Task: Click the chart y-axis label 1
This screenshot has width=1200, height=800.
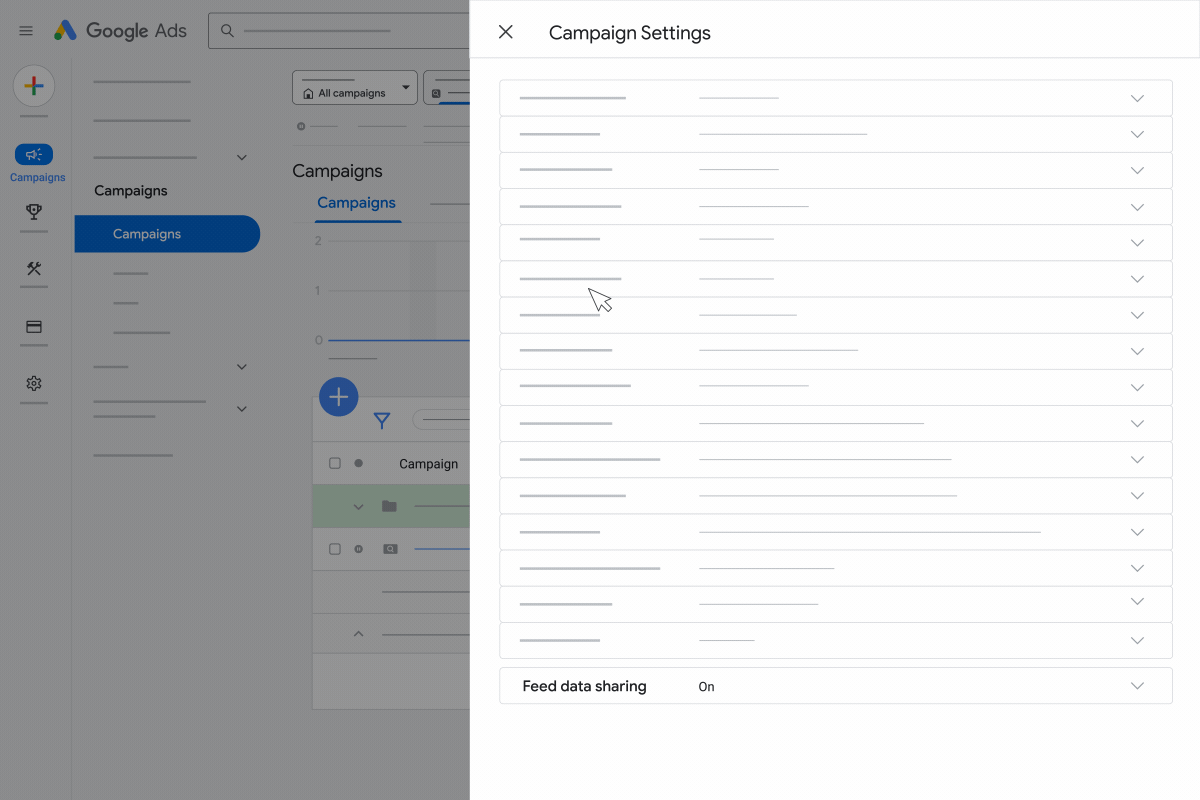Action: (318, 291)
